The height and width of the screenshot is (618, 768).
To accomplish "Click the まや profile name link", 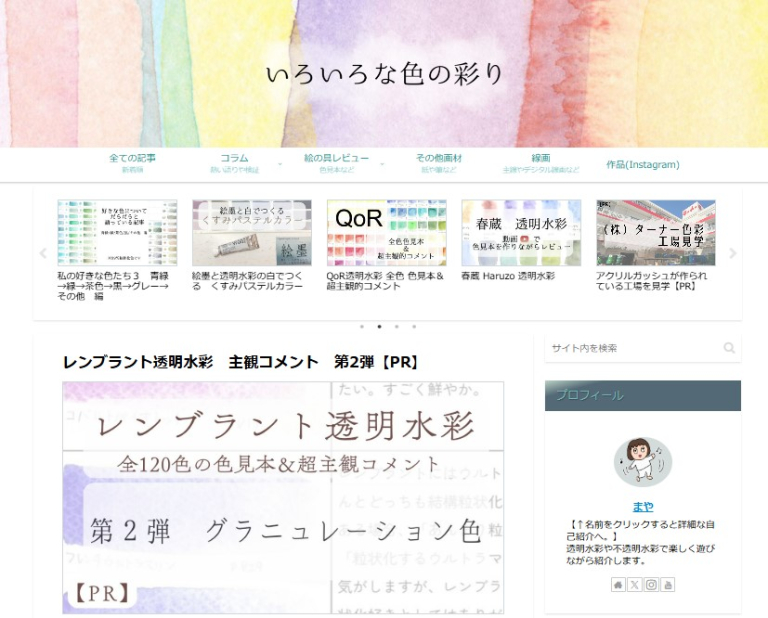I will point(642,507).
